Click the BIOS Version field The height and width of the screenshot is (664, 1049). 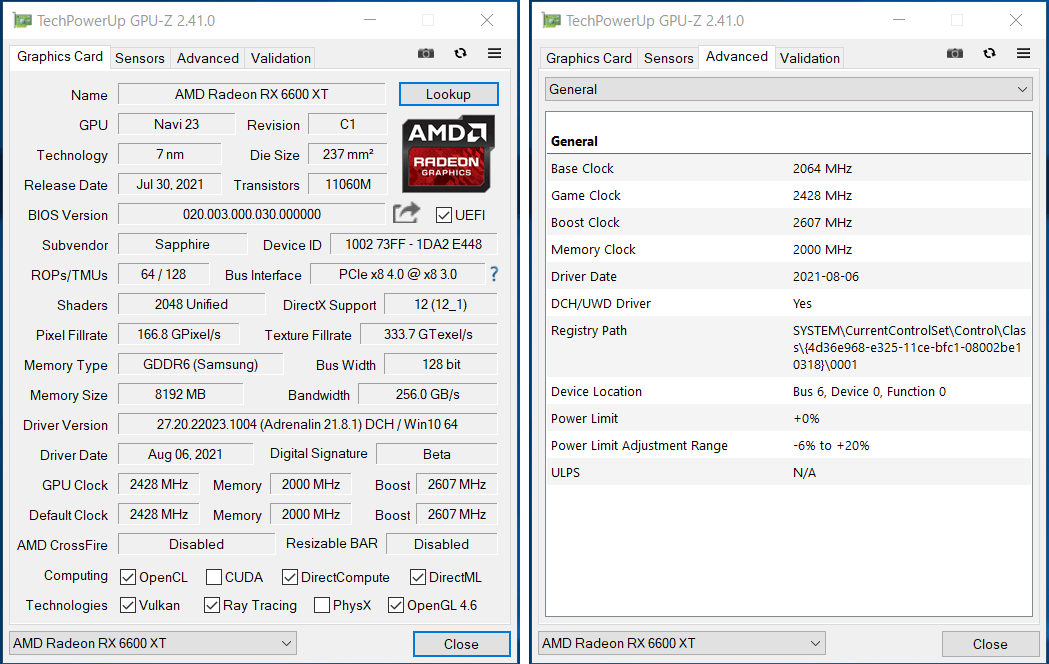[252, 215]
